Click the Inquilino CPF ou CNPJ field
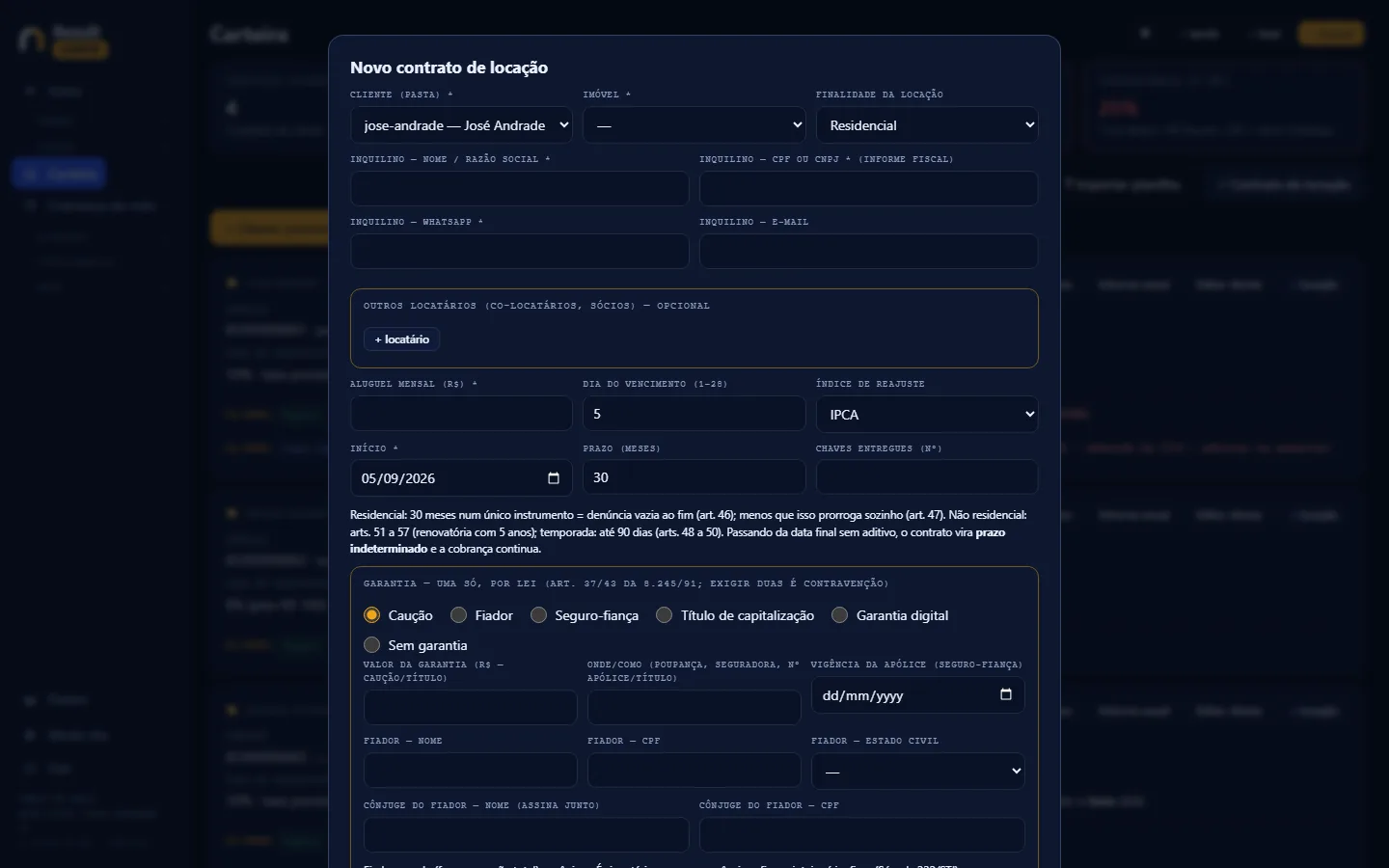Image resolution: width=1389 pixels, height=868 pixels. 869,189
